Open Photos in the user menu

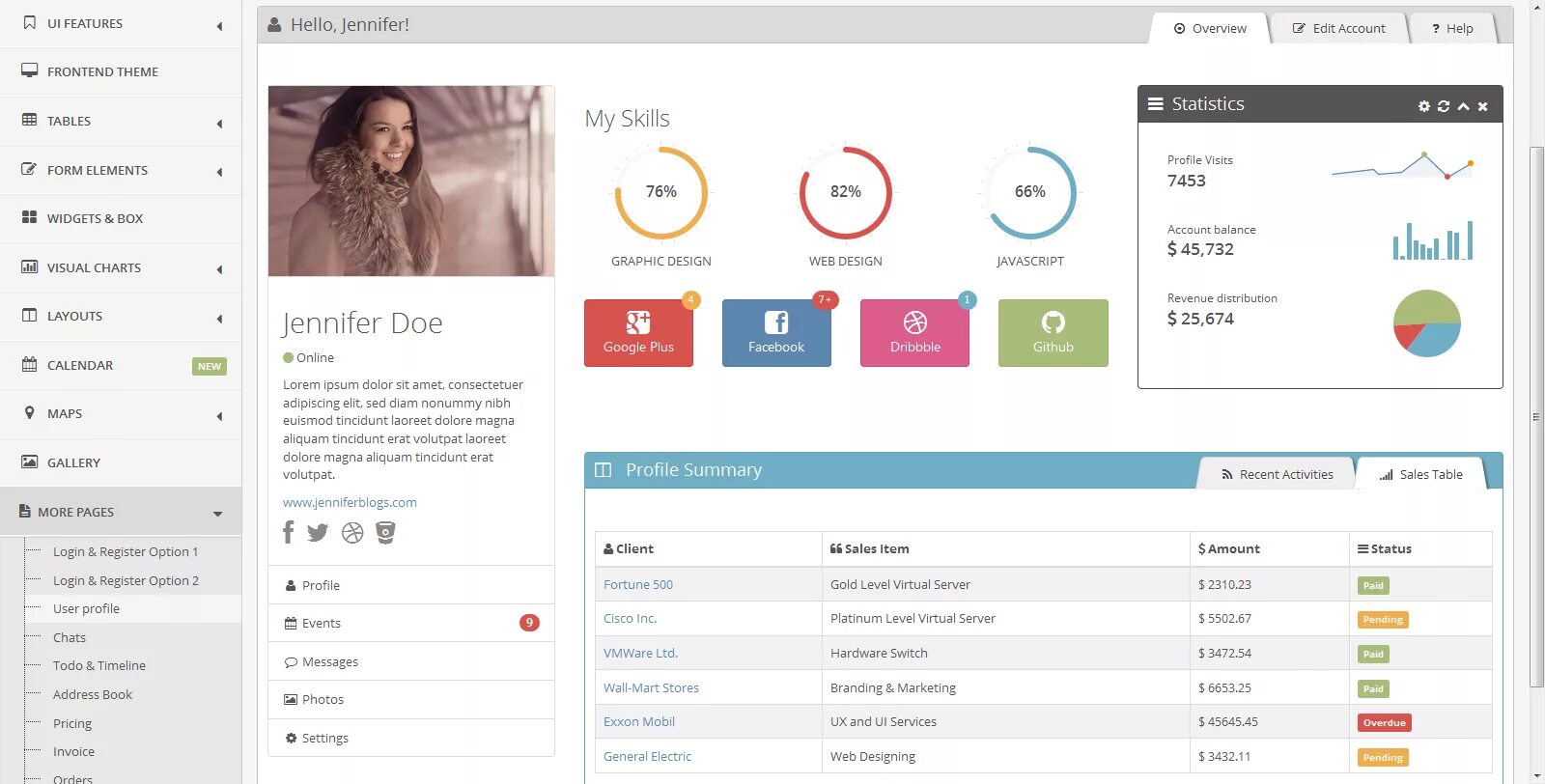pyautogui.click(x=411, y=699)
